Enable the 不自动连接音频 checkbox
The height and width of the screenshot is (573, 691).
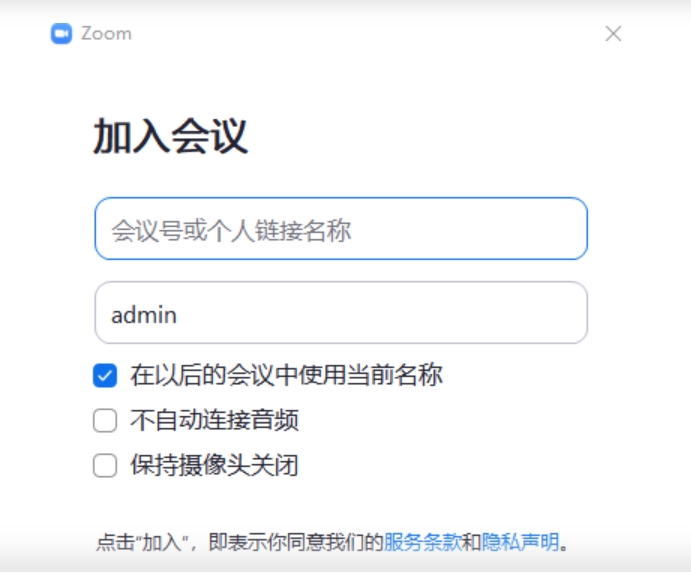point(105,421)
